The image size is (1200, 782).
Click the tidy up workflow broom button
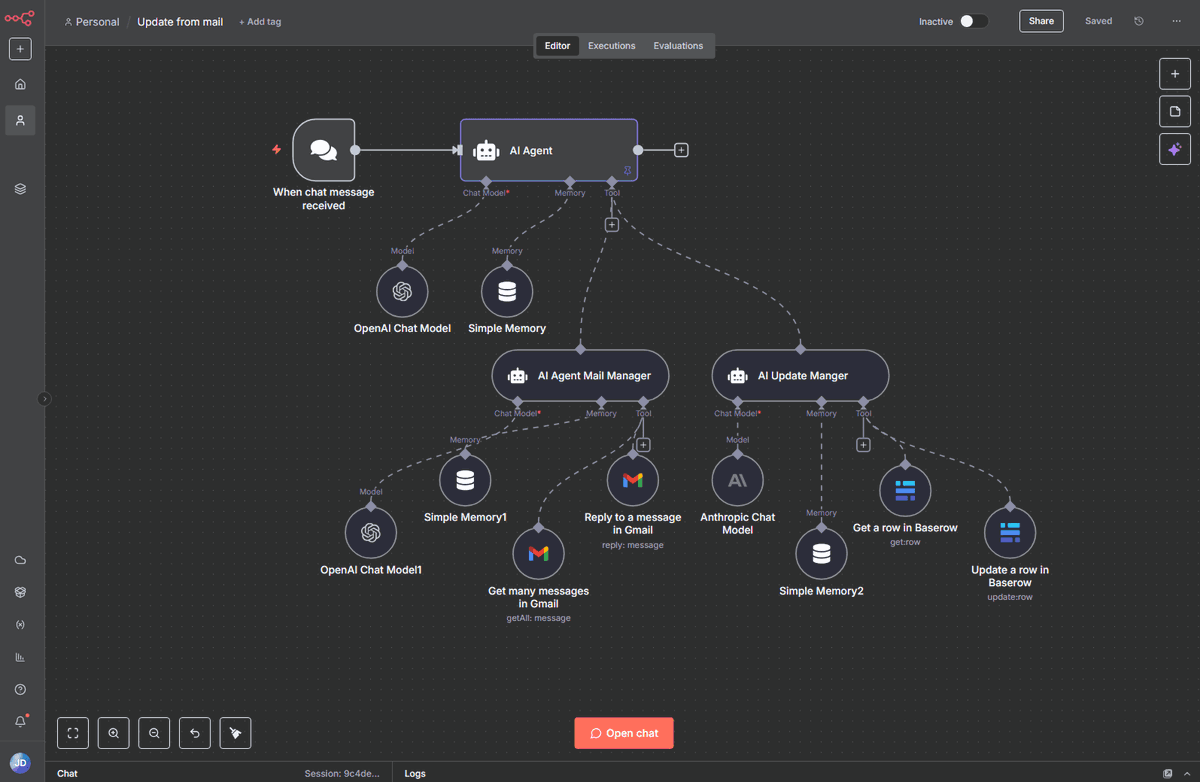click(x=235, y=733)
